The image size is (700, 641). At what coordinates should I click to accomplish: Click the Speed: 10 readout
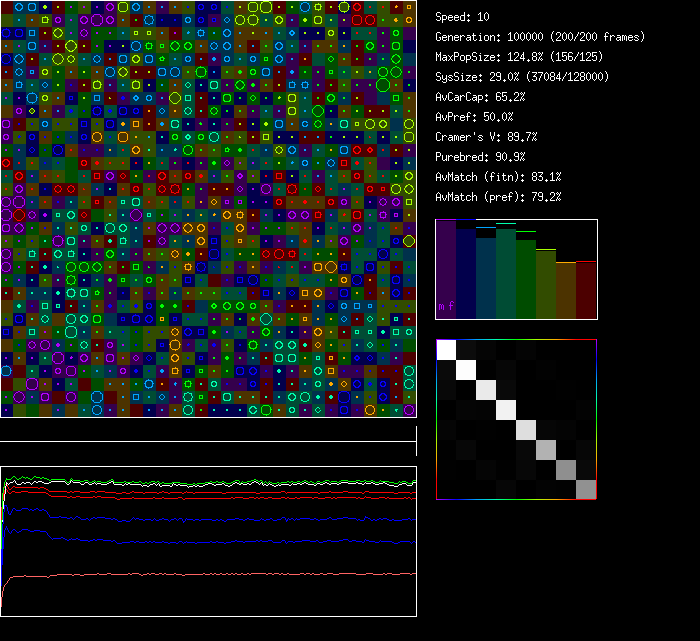pyautogui.click(x=463, y=17)
